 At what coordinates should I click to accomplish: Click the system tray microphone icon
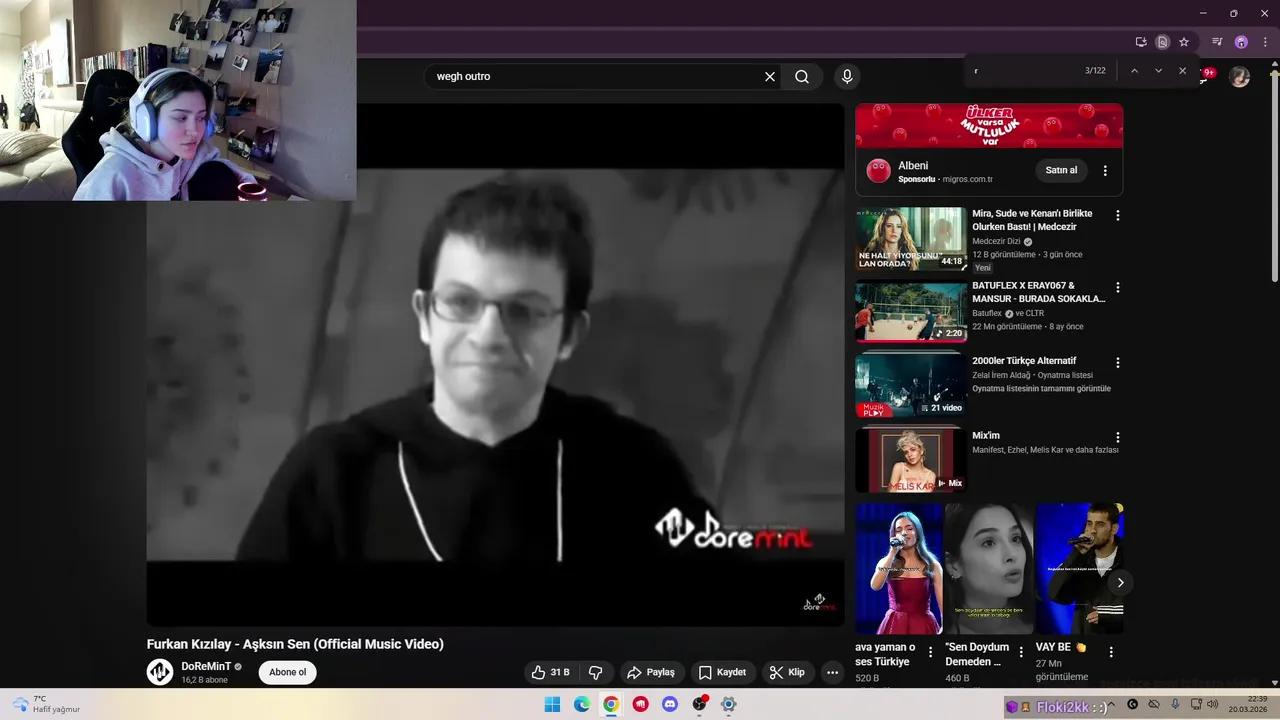1175,704
